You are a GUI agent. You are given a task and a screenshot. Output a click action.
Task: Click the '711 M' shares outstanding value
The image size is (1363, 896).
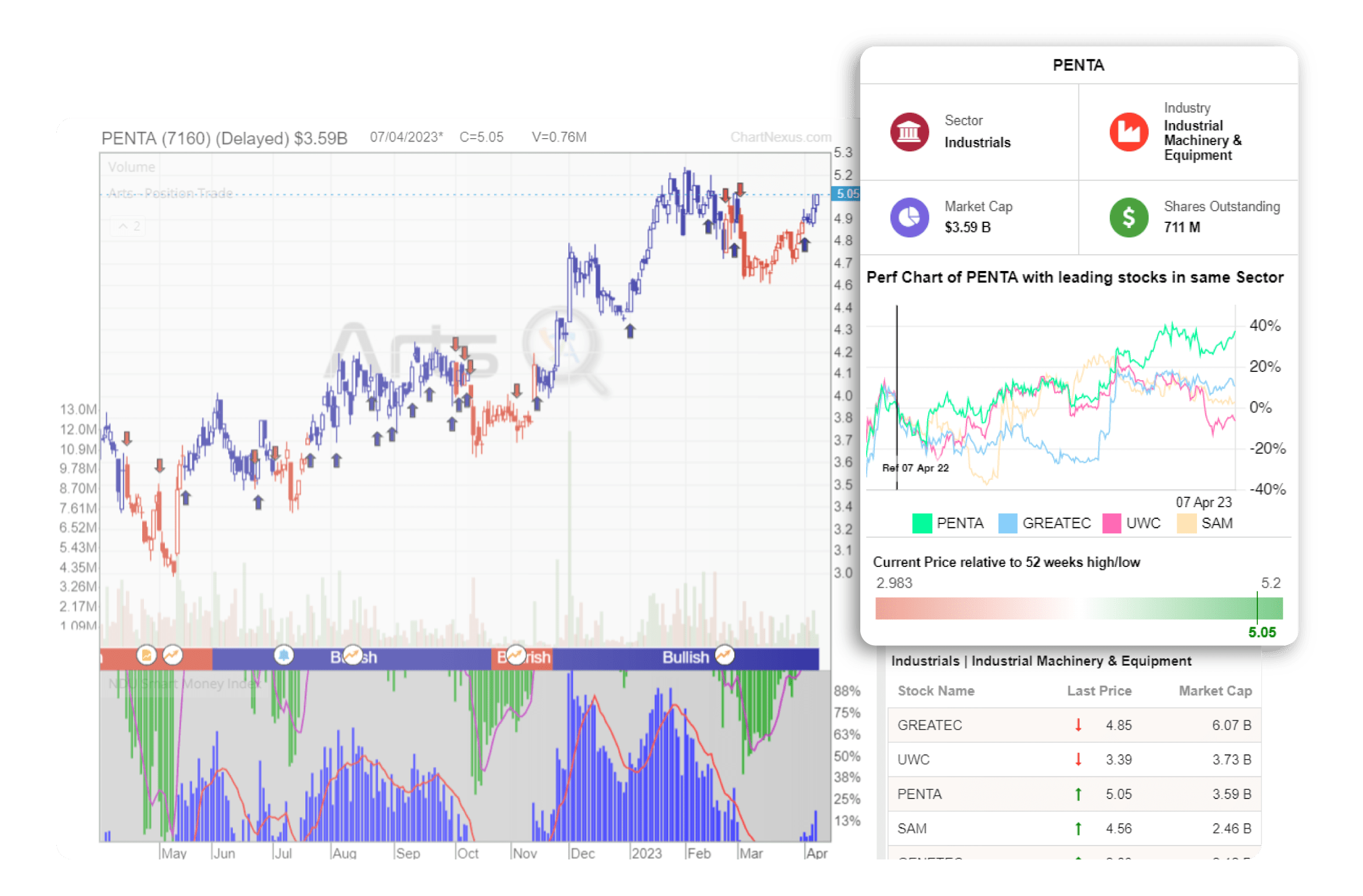pos(1181,227)
